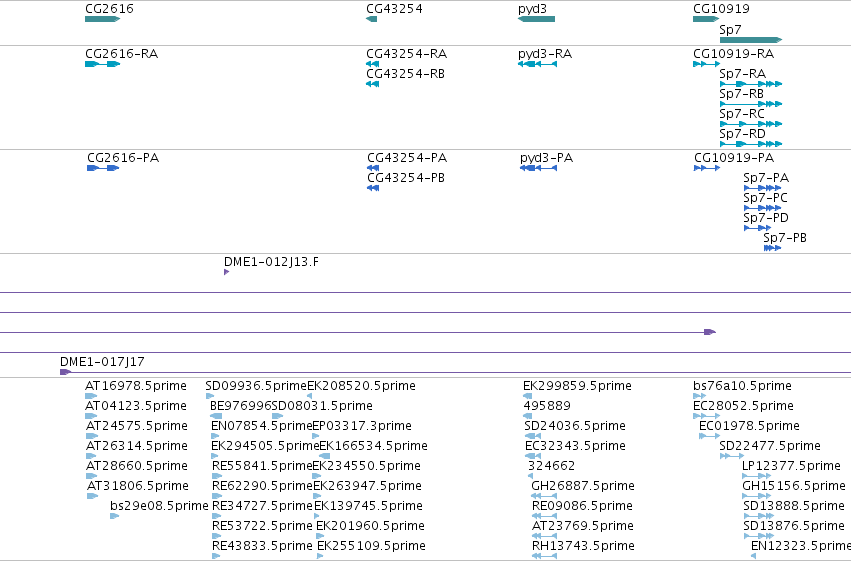Select protein CG43254-PA
851x561 pixels.
pyautogui.click(x=373, y=168)
